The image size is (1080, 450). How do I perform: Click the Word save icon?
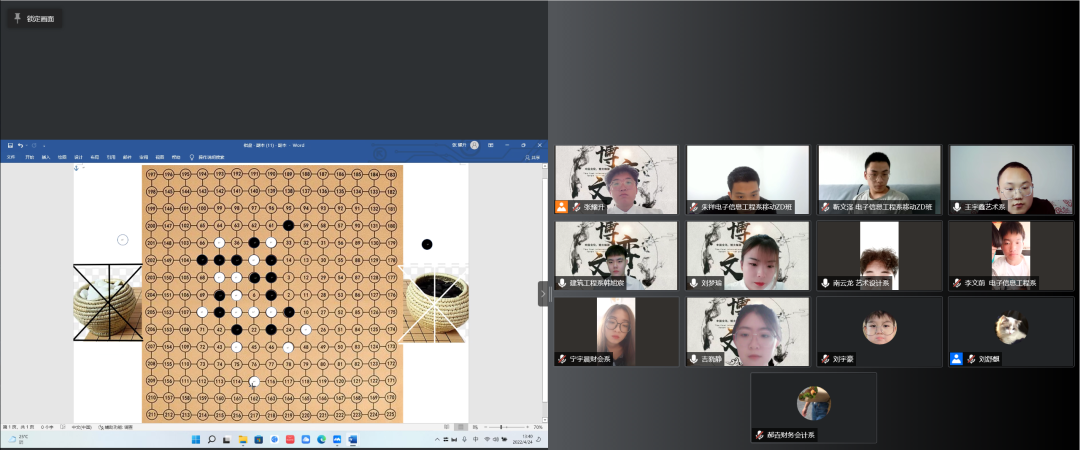10,145
